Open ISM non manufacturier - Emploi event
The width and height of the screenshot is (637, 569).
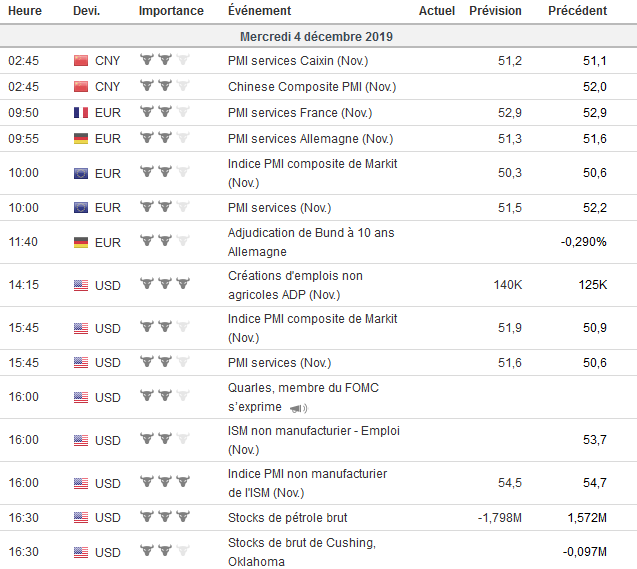314,439
